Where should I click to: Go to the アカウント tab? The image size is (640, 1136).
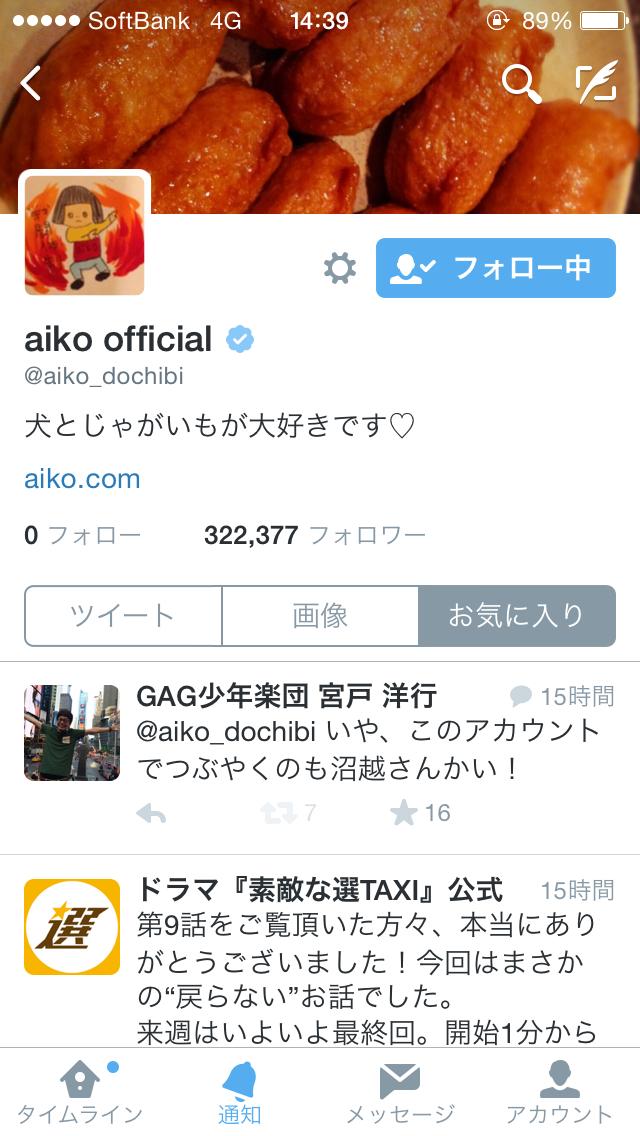pyautogui.click(x=559, y=1095)
